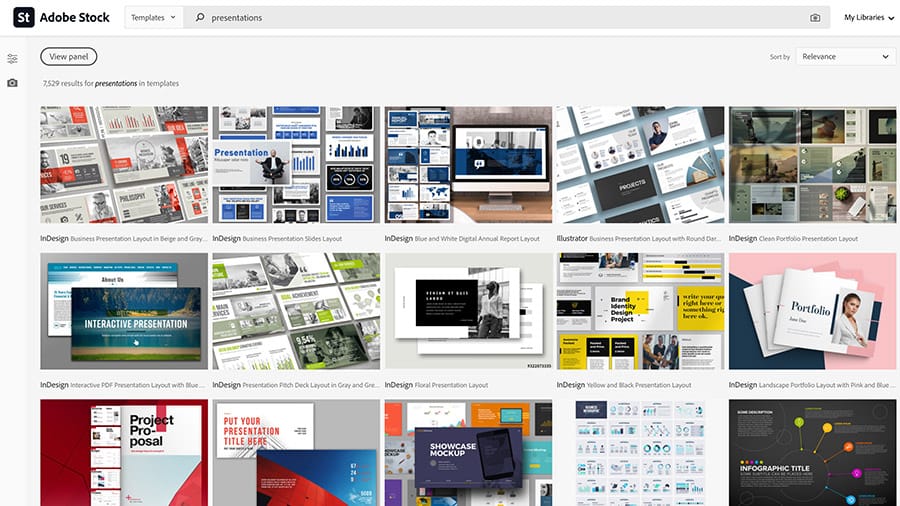Click the Adobe Stock St logo icon
This screenshot has height=506, width=900.
(x=24, y=17)
